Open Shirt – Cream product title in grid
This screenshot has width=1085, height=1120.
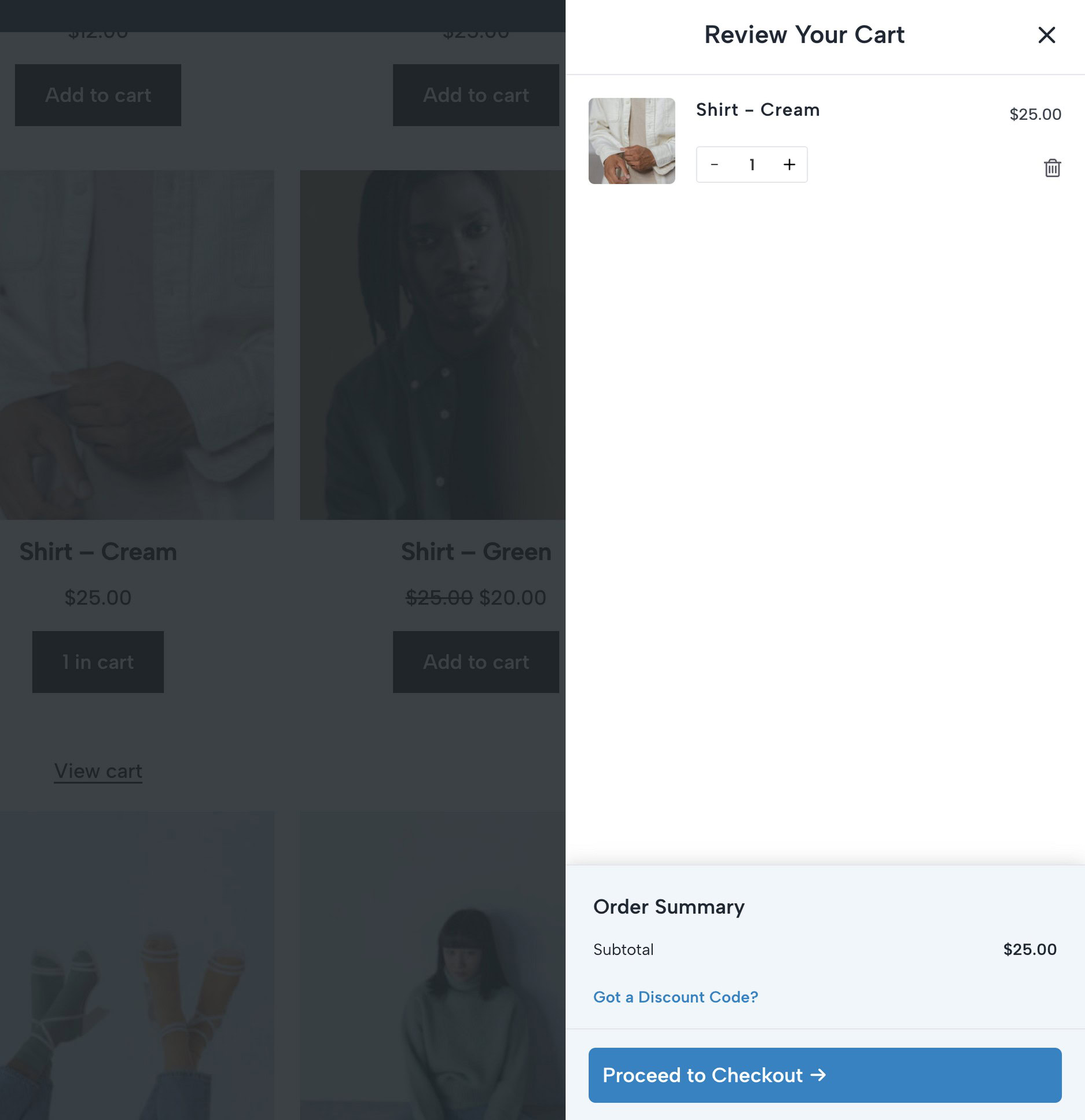pyautogui.click(x=98, y=552)
